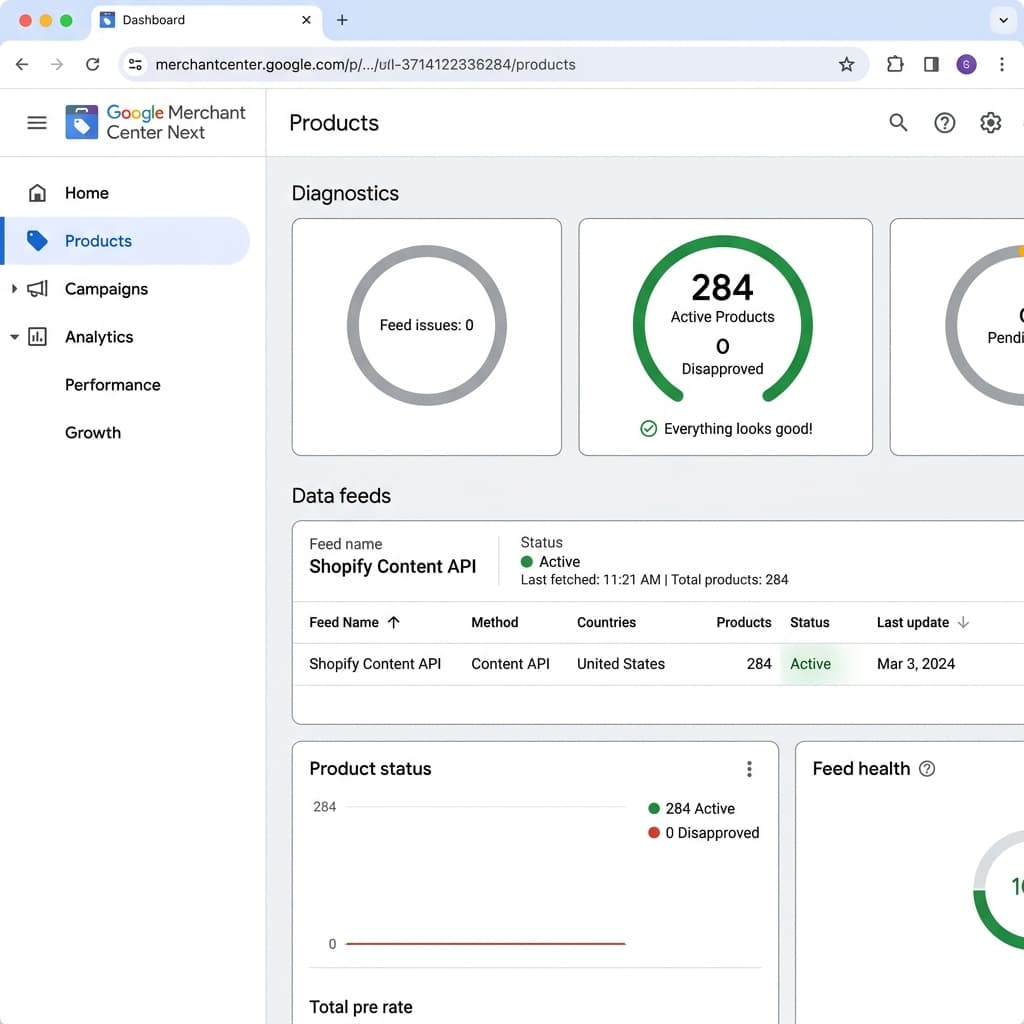Toggle the browser side panel icon

point(931,64)
